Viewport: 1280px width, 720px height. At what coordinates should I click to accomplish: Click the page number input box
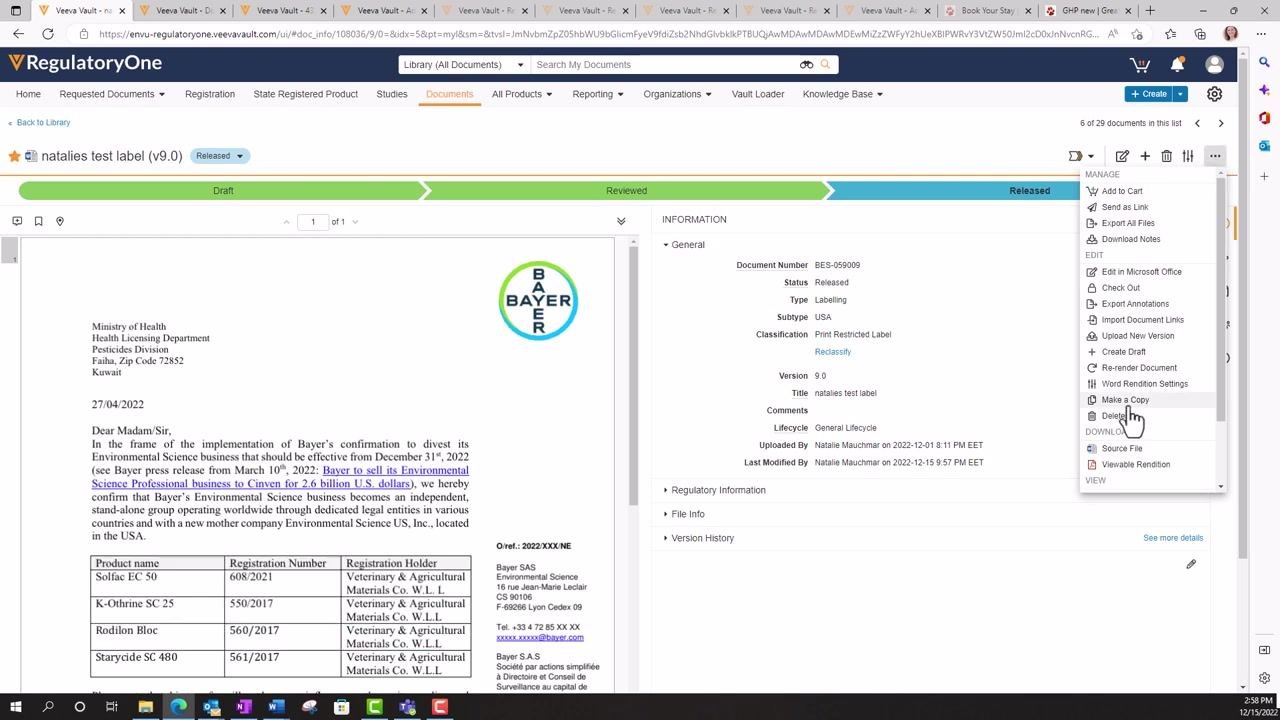313,222
